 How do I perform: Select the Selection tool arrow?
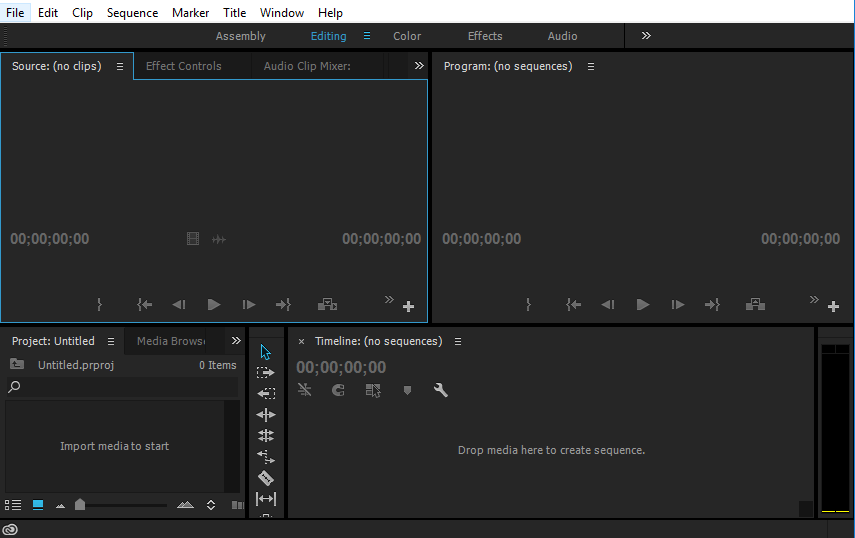pyautogui.click(x=266, y=352)
